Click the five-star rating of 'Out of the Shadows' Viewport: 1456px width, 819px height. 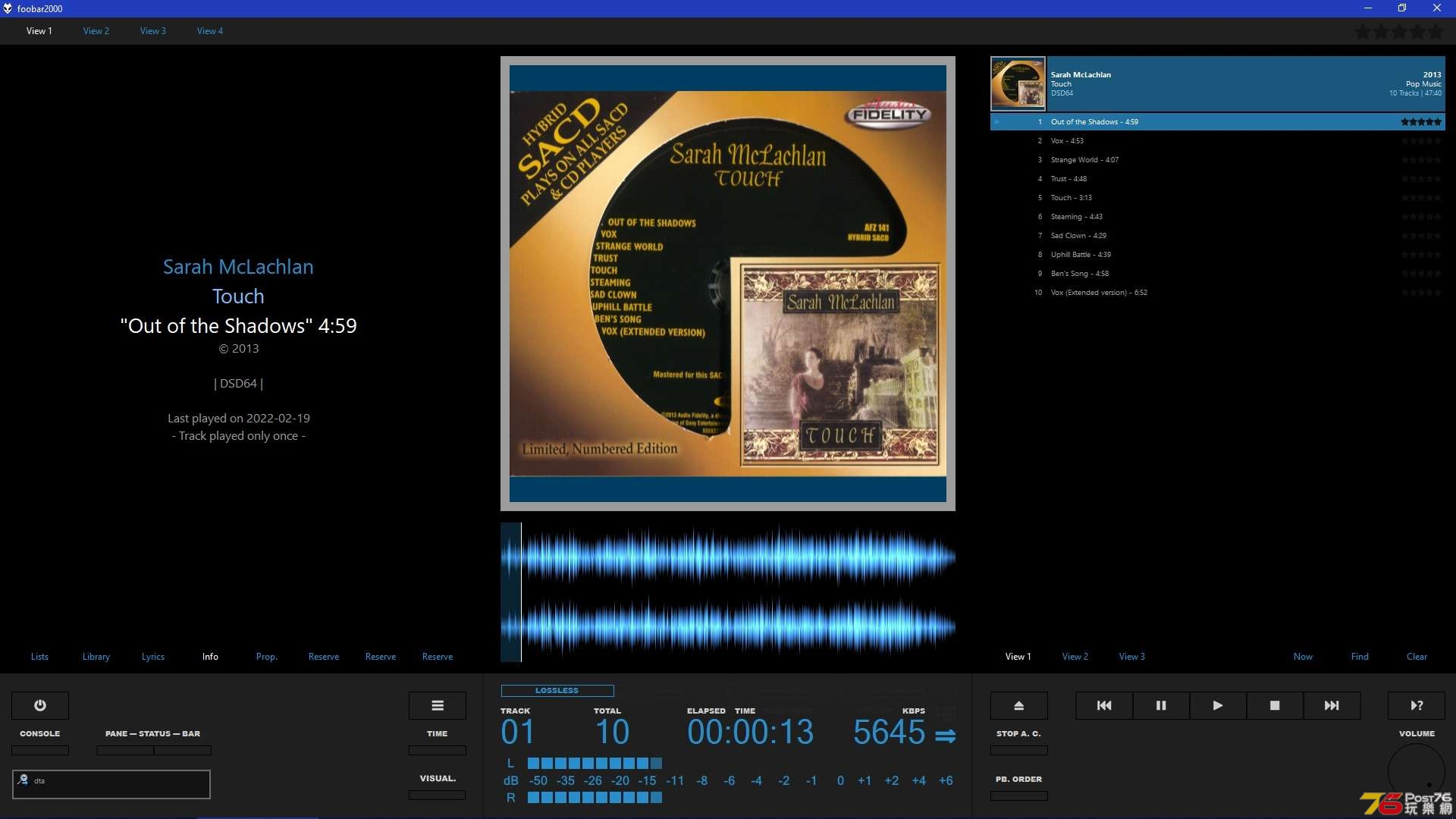[x=1421, y=121]
